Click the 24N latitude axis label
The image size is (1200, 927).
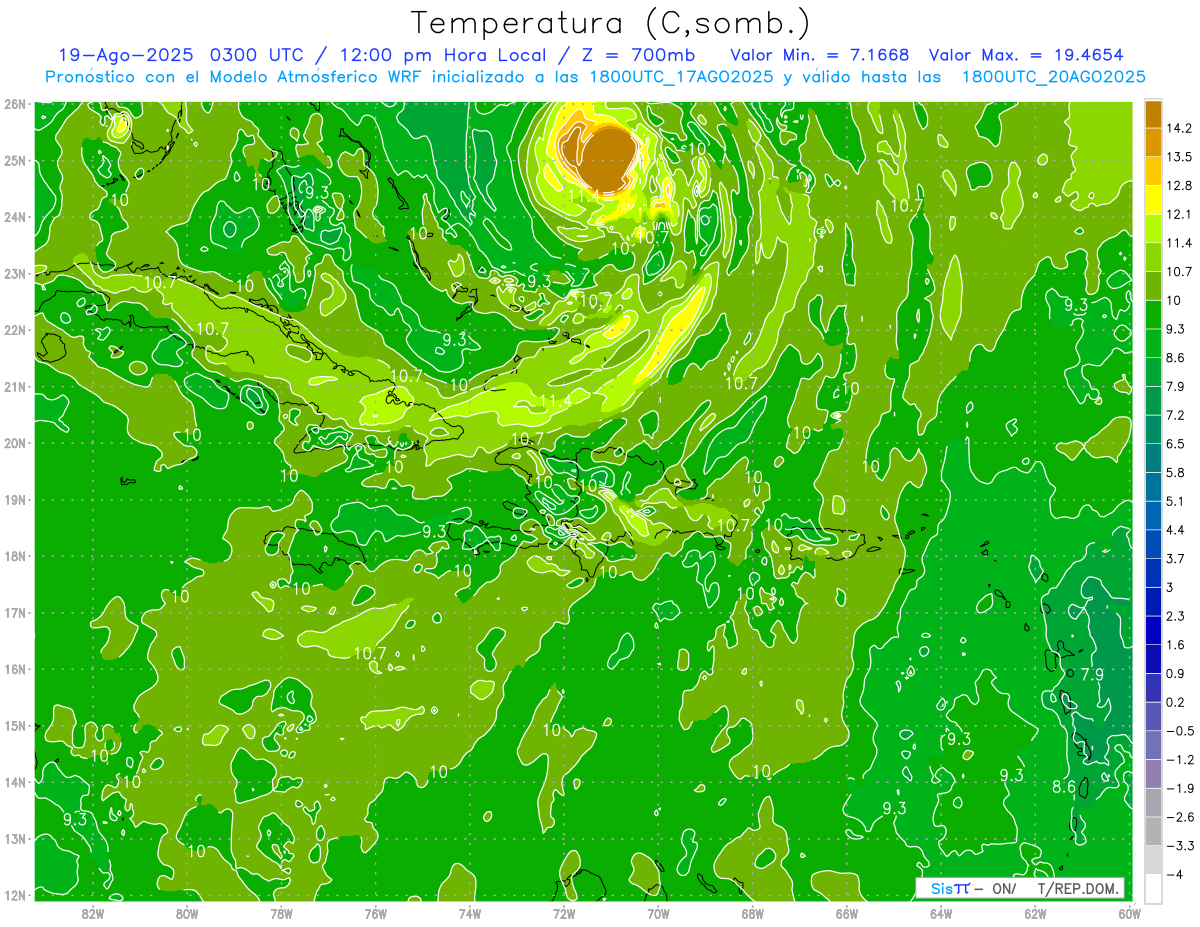[x=14, y=217]
